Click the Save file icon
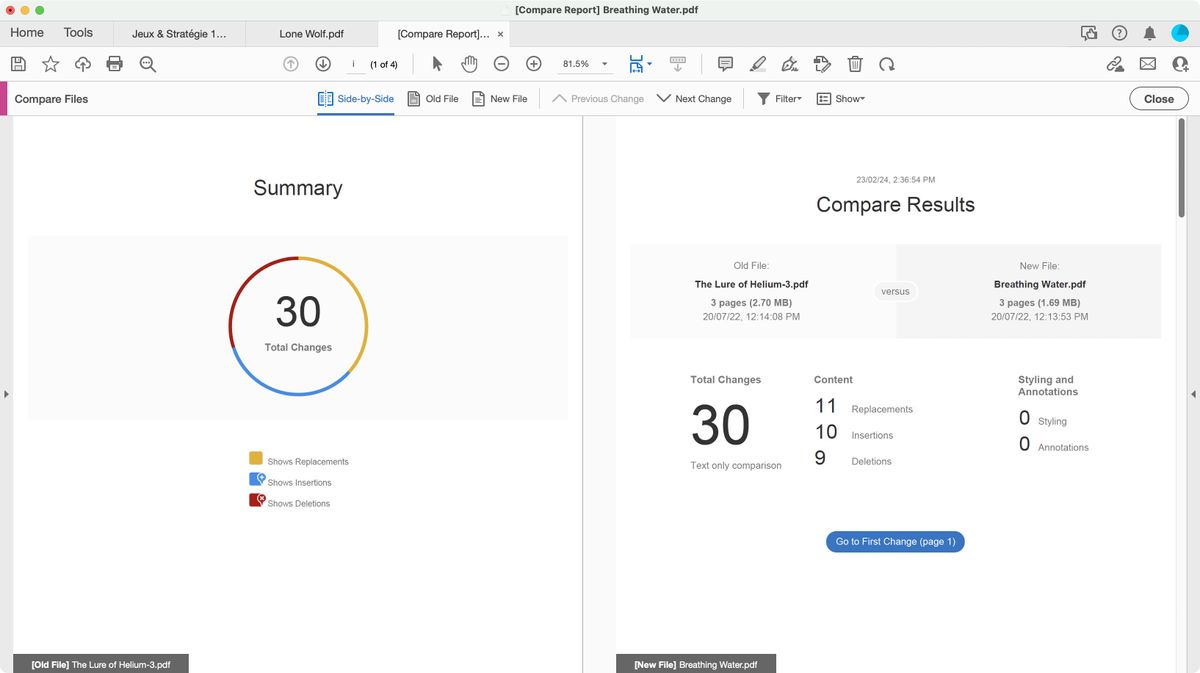1200x673 pixels. (x=18, y=63)
